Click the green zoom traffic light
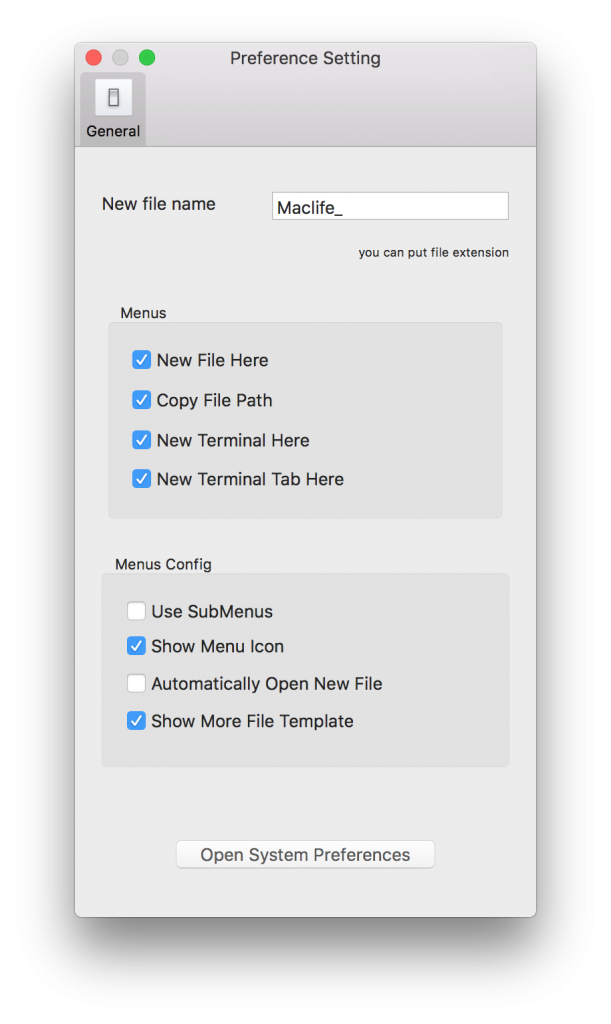This screenshot has height=1024, width=611. click(147, 58)
